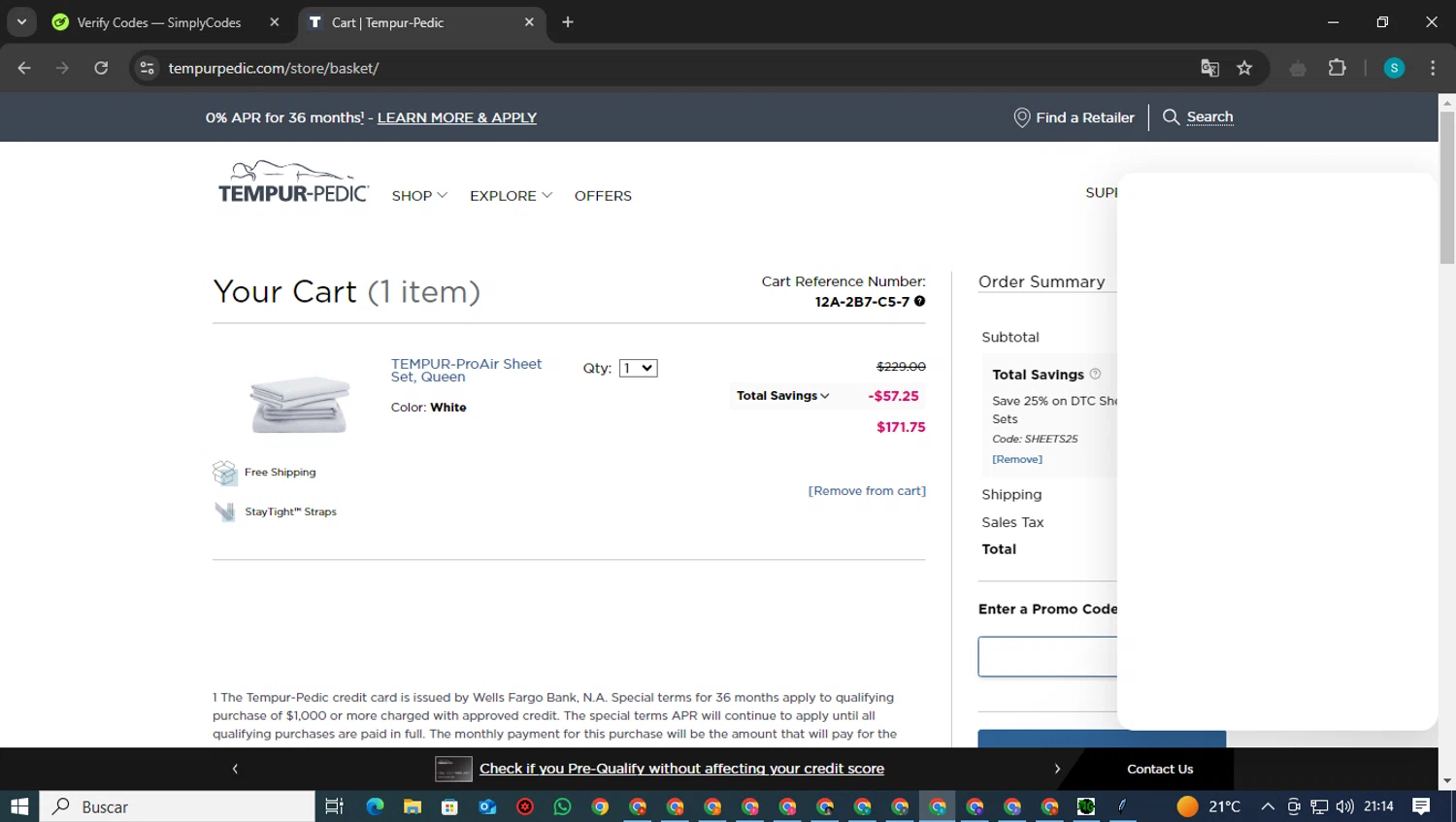Click the Contact Us button
1456x822 pixels.
[1160, 769]
